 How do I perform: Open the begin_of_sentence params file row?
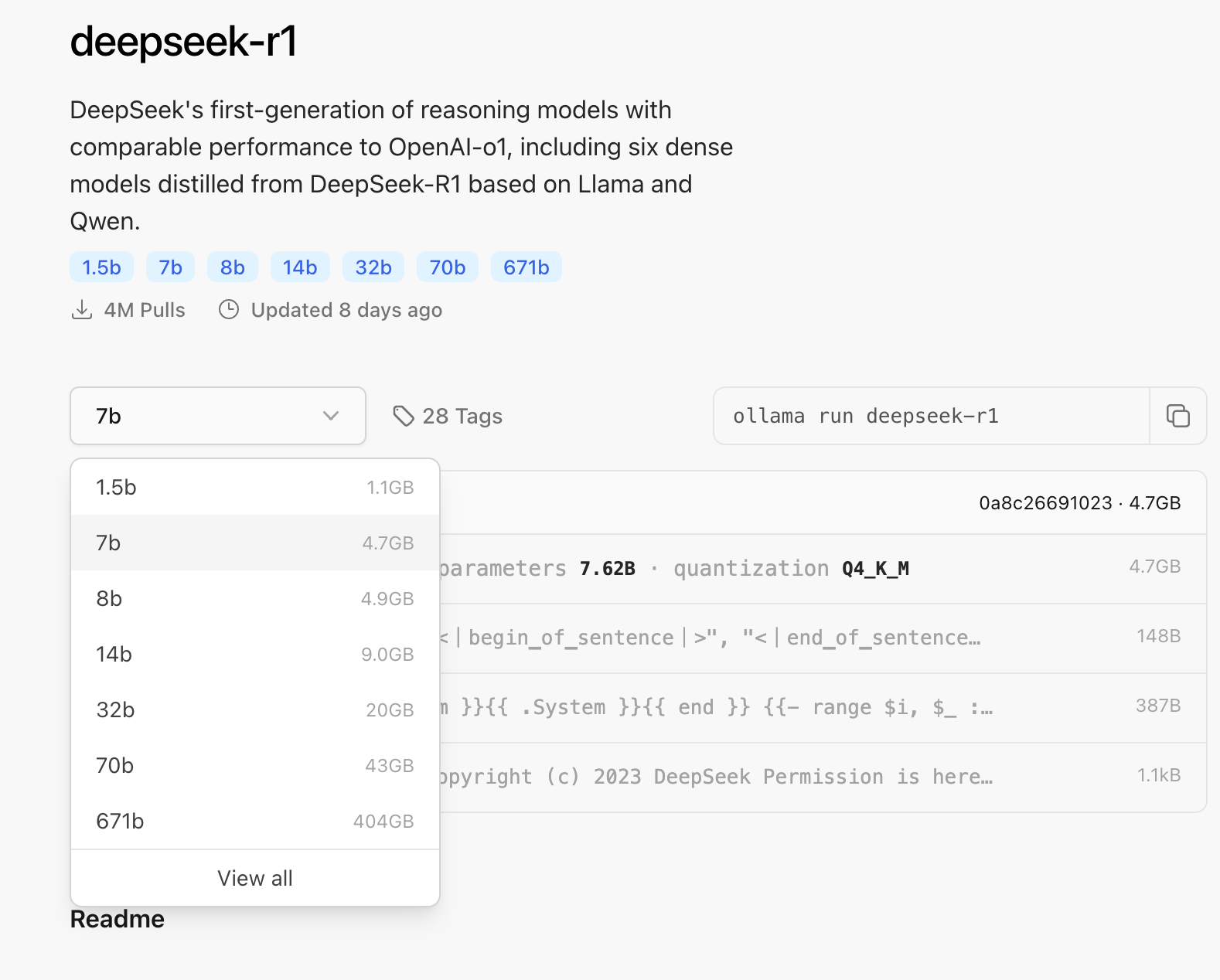823,638
